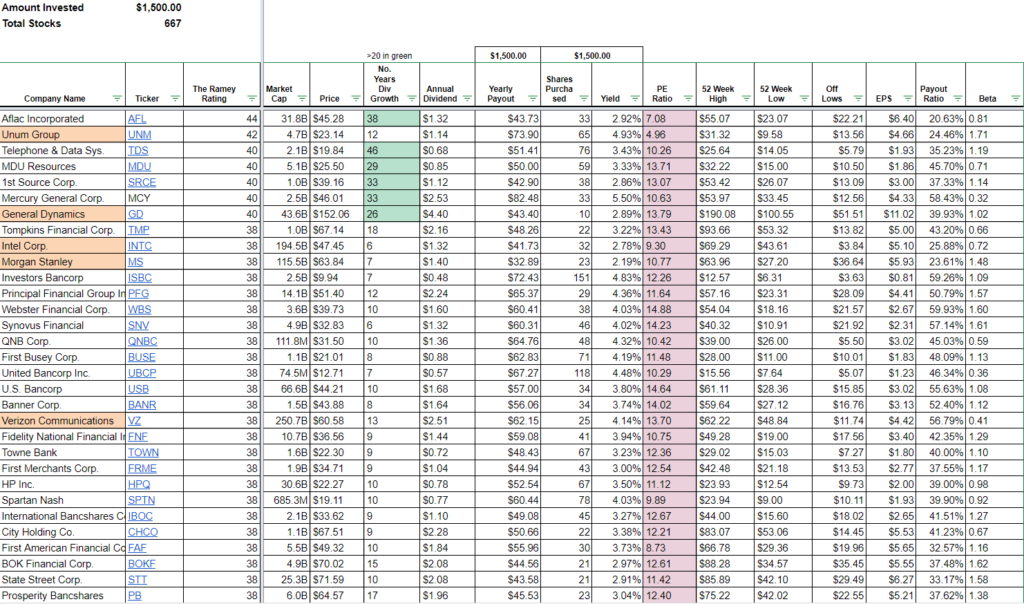The width and height of the screenshot is (1024, 604).
Task: Click the GD ticker hyperlink
Action: tap(137, 214)
